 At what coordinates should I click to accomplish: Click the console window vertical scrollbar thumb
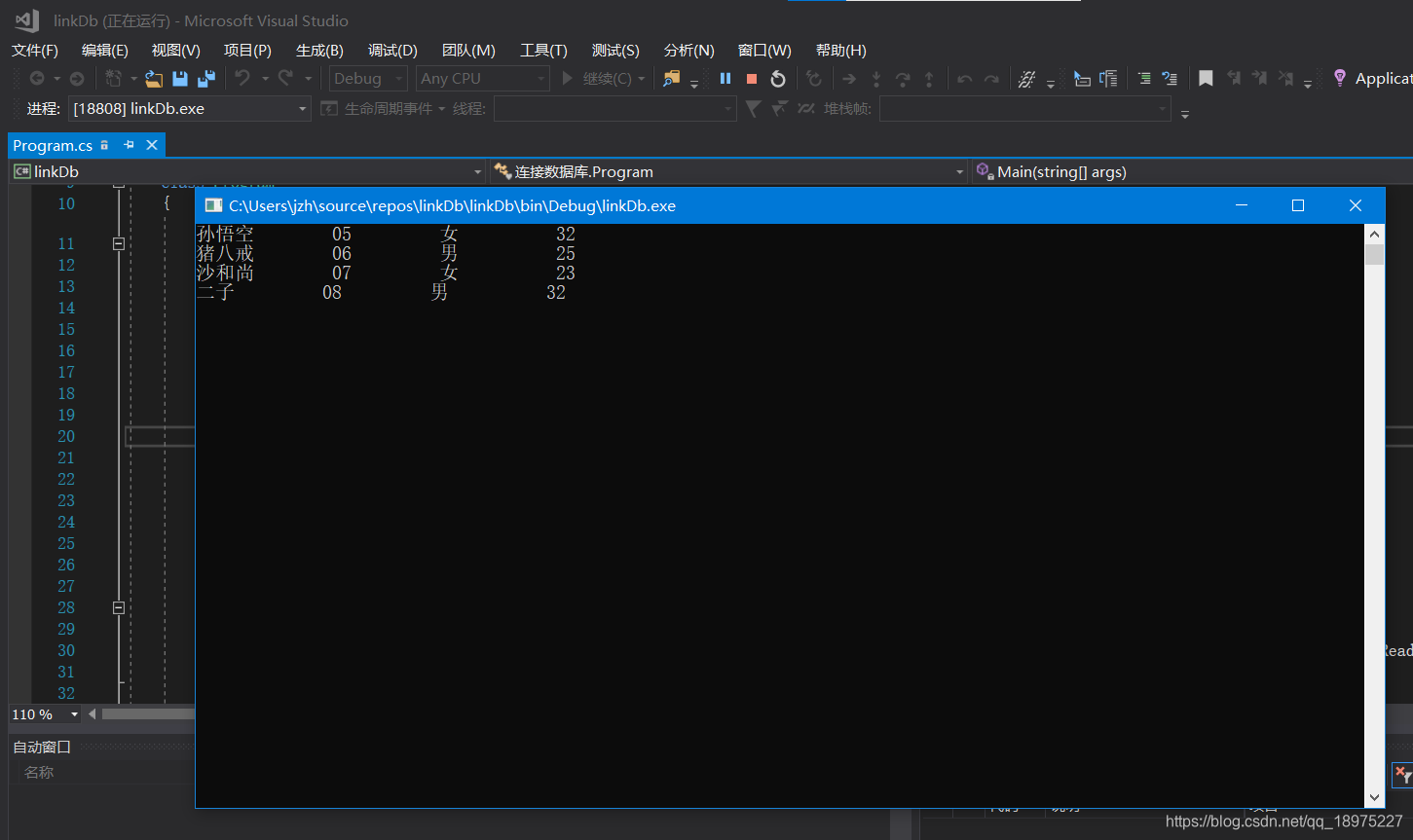[x=1374, y=255]
